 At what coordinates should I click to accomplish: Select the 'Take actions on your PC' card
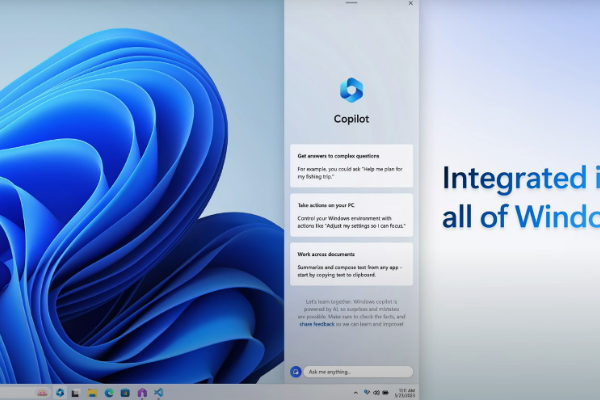coord(351,215)
